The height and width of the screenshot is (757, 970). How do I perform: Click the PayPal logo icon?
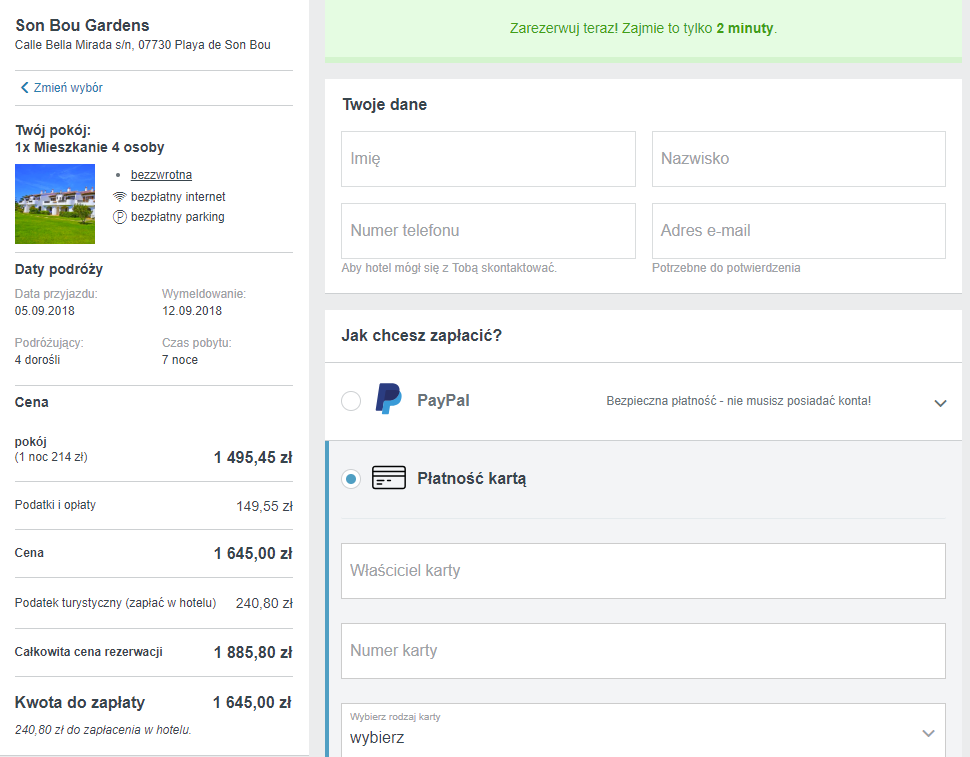click(x=388, y=399)
